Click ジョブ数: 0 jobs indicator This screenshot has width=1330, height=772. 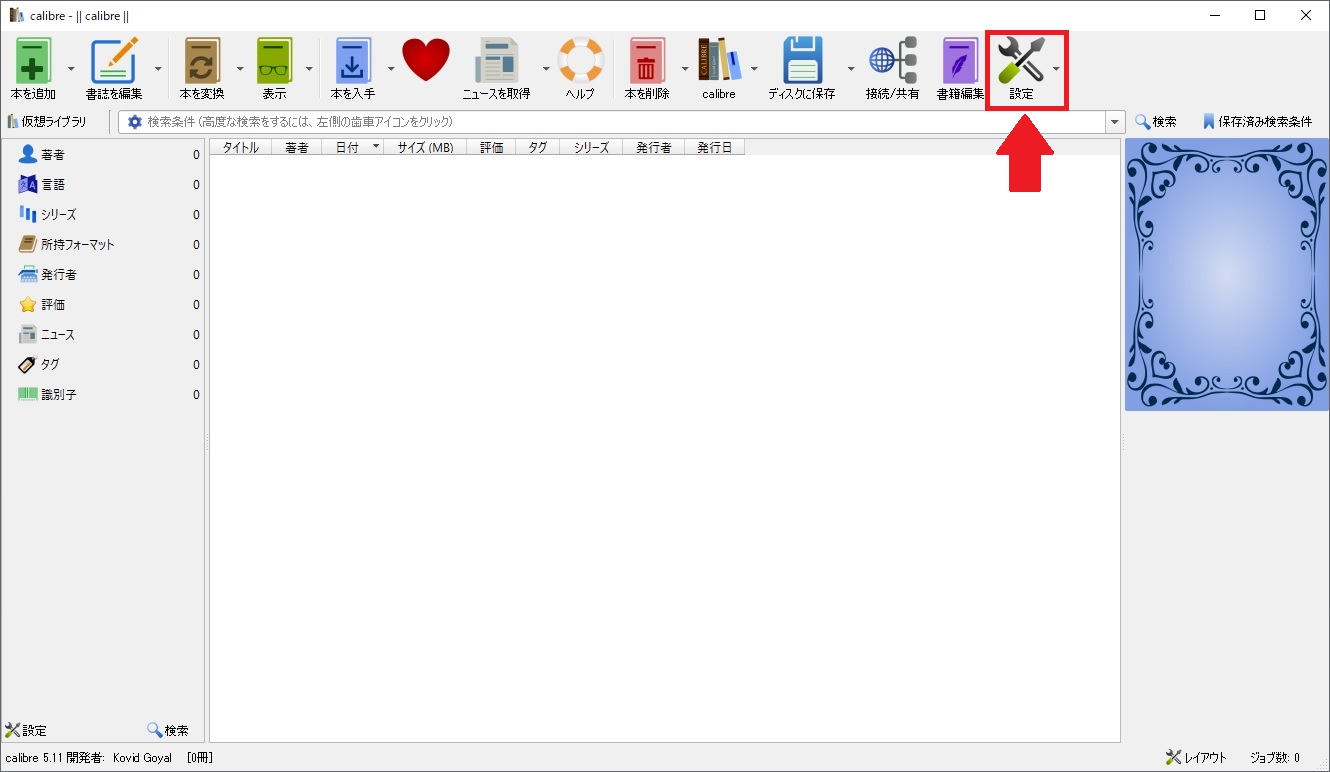click(1275, 757)
